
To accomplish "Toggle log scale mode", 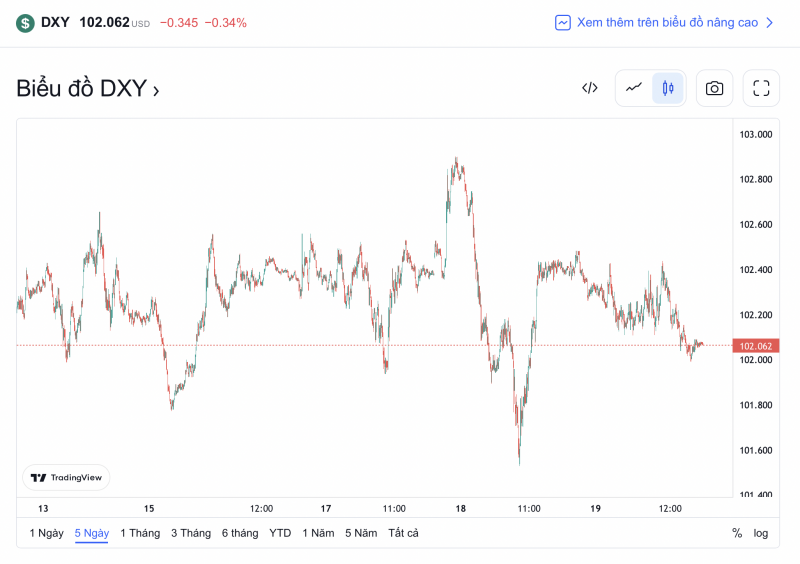I will 761,533.
